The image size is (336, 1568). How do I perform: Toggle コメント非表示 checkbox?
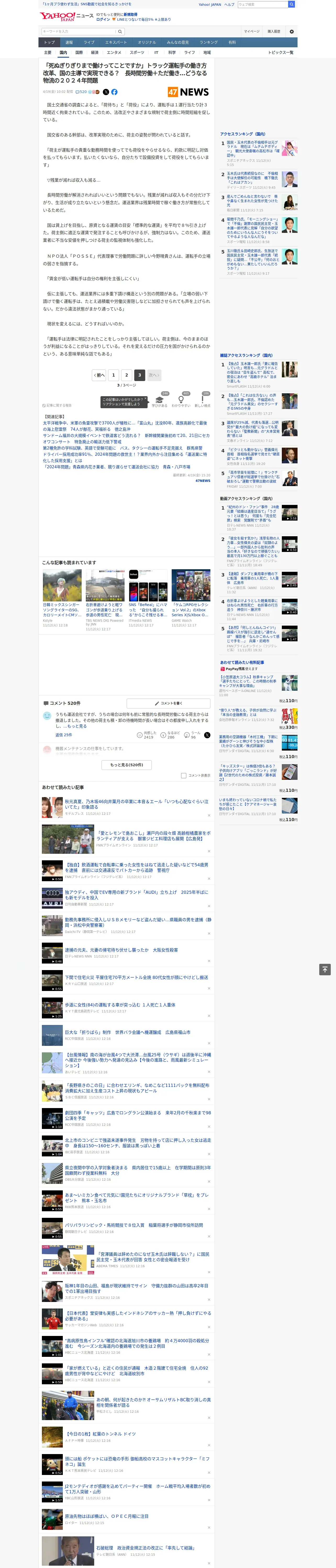click(183, 775)
